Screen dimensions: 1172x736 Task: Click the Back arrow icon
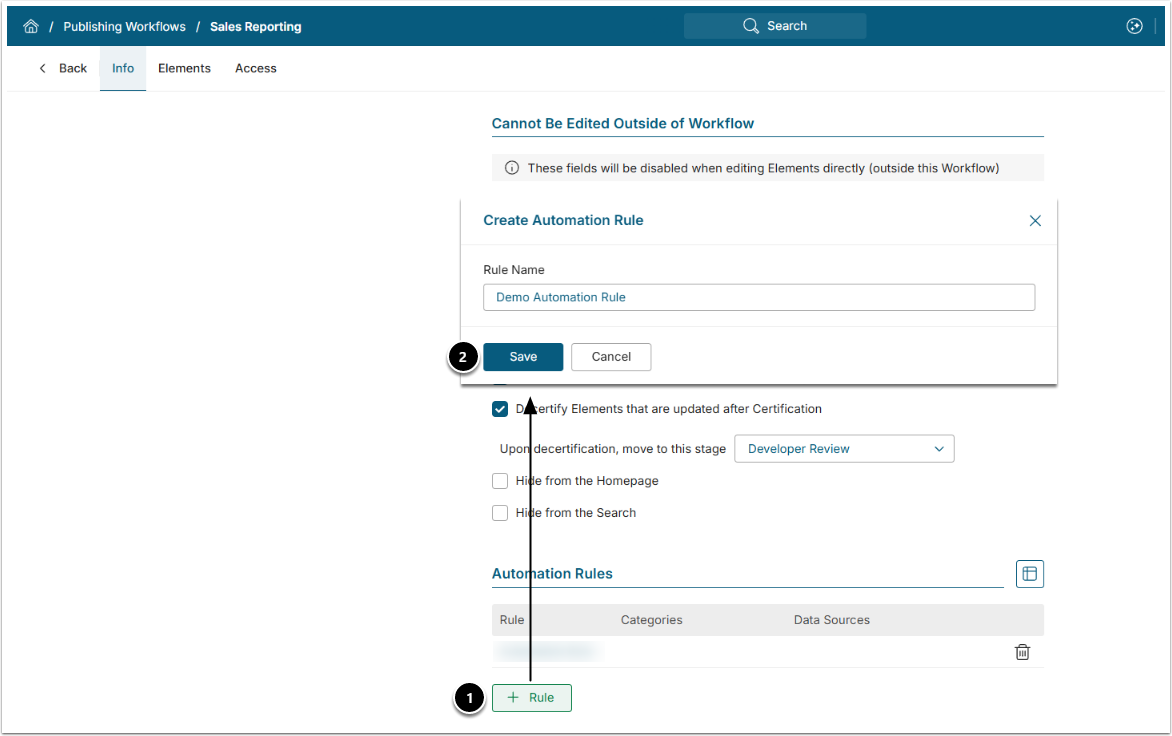pyautogui.click(x=43, y=69)
